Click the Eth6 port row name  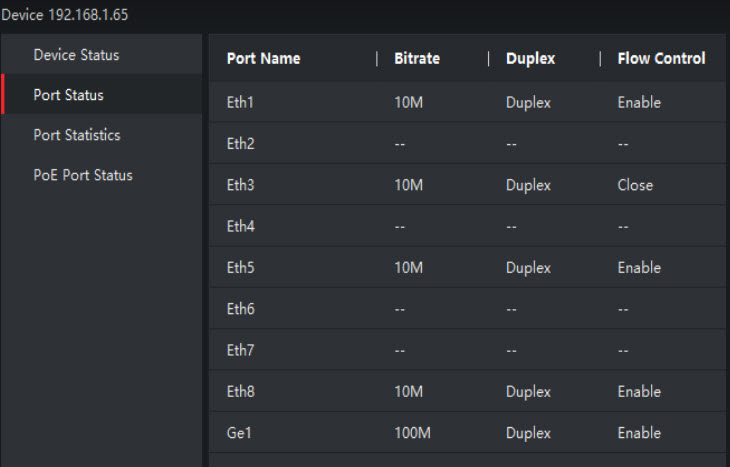click(241, 309)
